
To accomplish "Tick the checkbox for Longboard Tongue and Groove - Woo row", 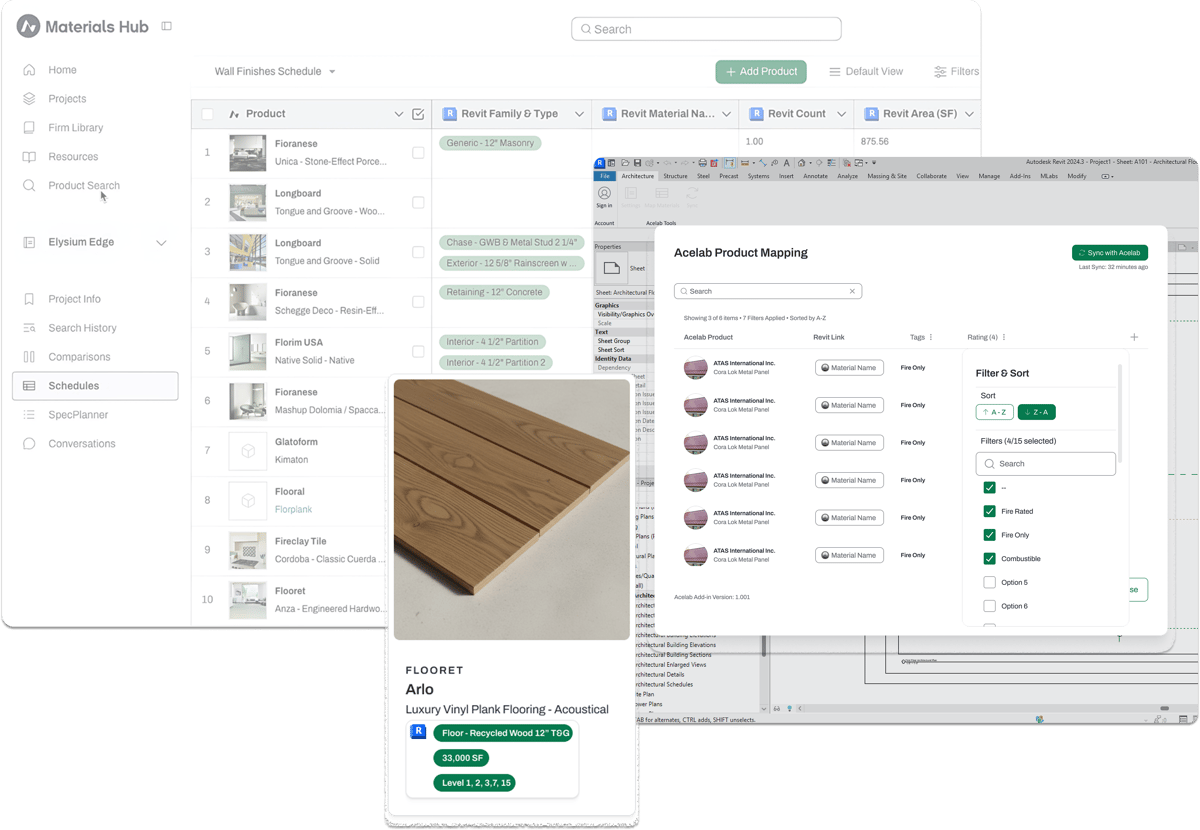I will point(418,202).
